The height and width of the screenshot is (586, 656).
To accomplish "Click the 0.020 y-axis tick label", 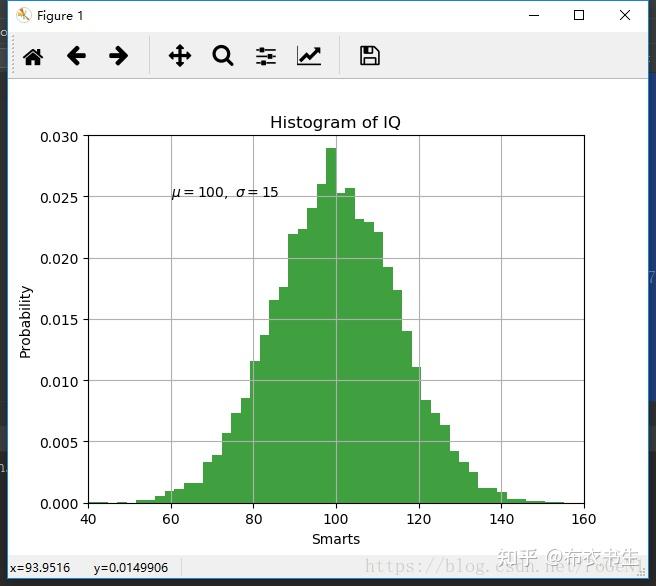I will click(x=59, y=259).
